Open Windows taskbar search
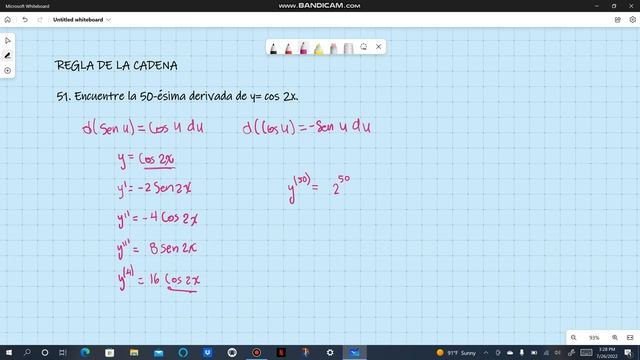The width and height of the screenshot is (640, 360). tap(27, 352)
